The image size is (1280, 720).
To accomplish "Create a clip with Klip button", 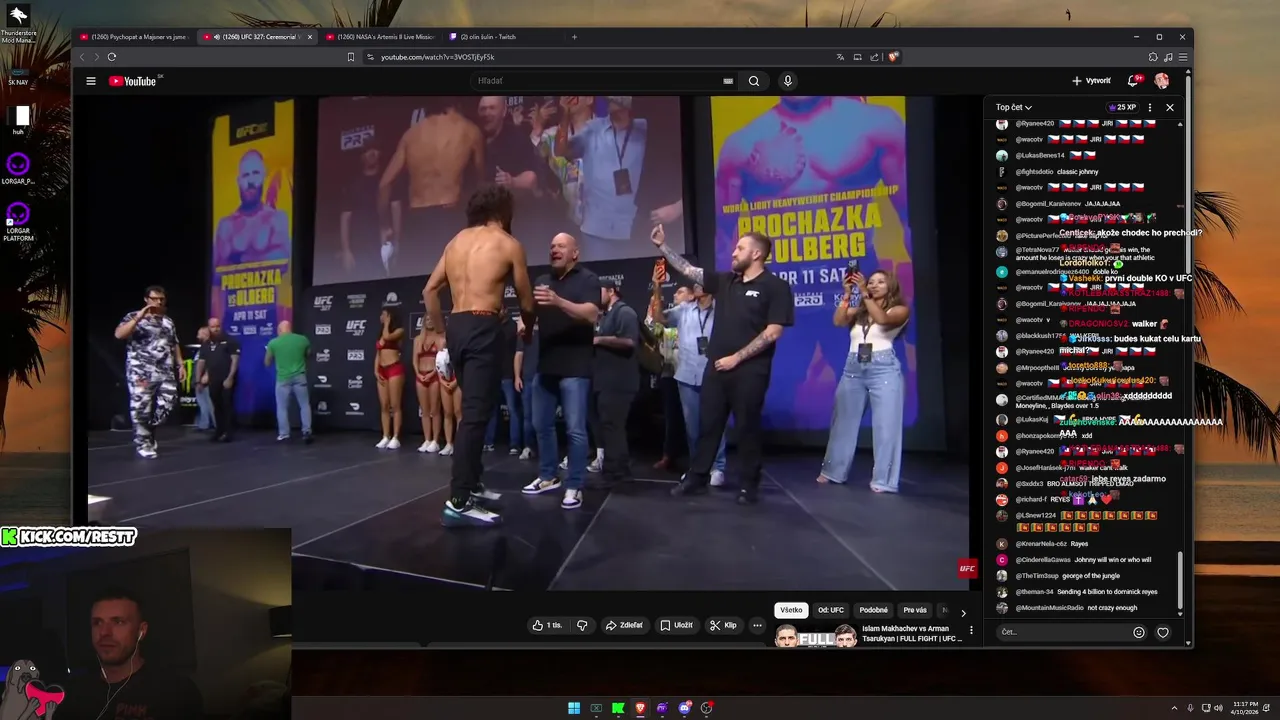I will [x=723, y=625].
